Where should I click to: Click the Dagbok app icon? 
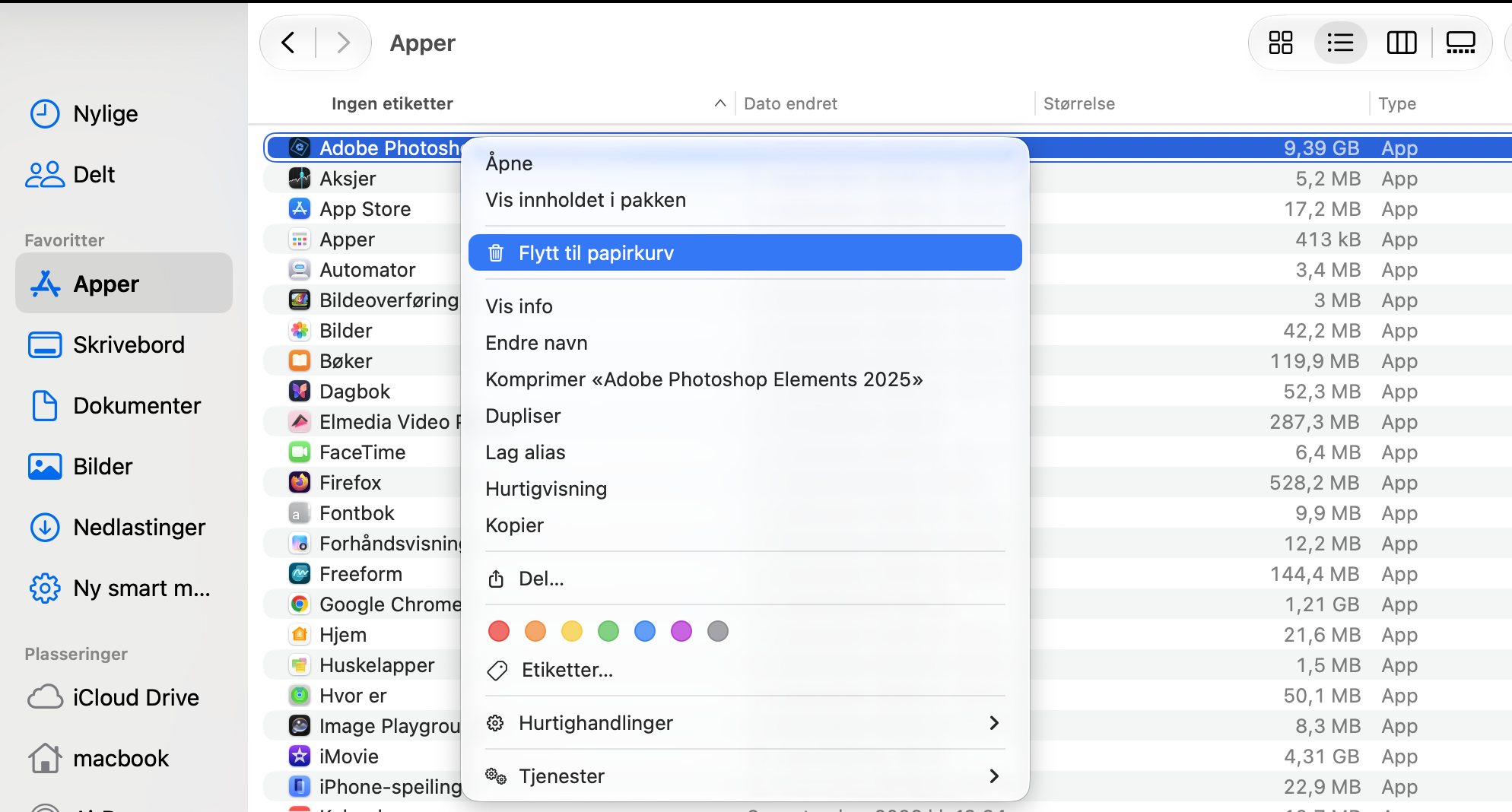300,392
